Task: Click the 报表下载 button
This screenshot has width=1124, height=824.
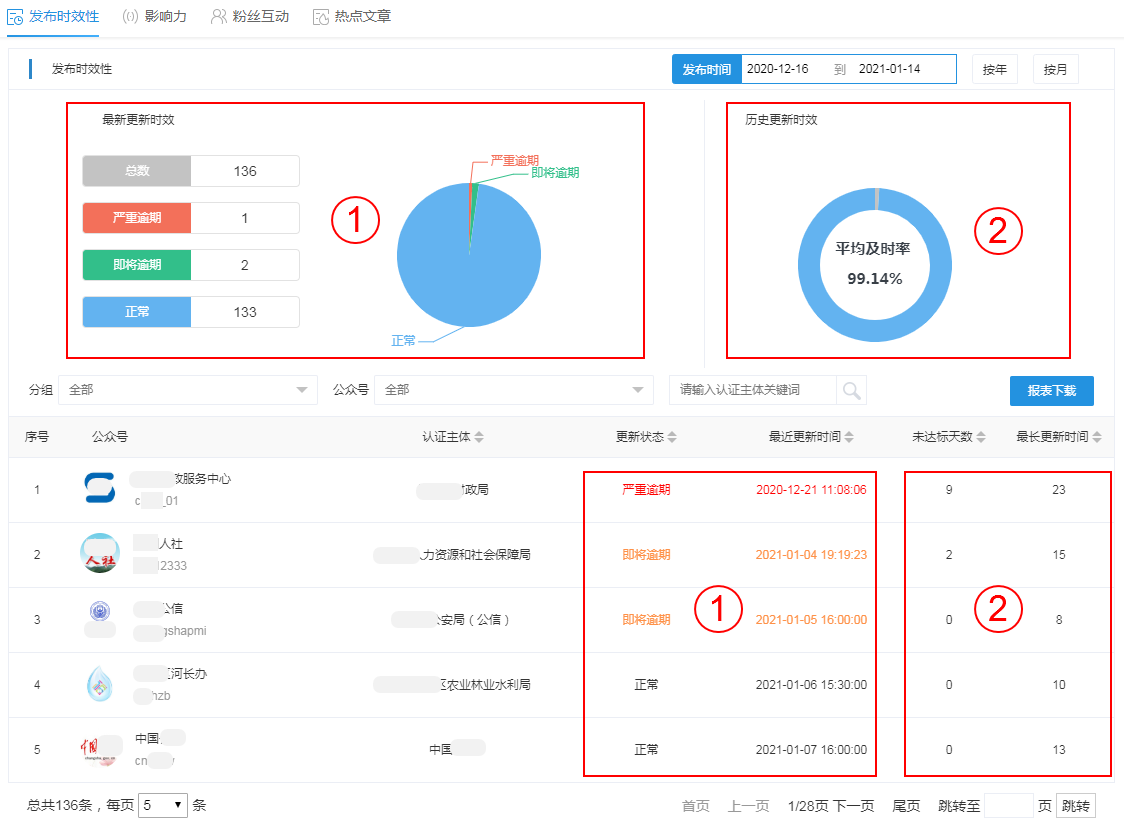Action: tap(1051, 391)
